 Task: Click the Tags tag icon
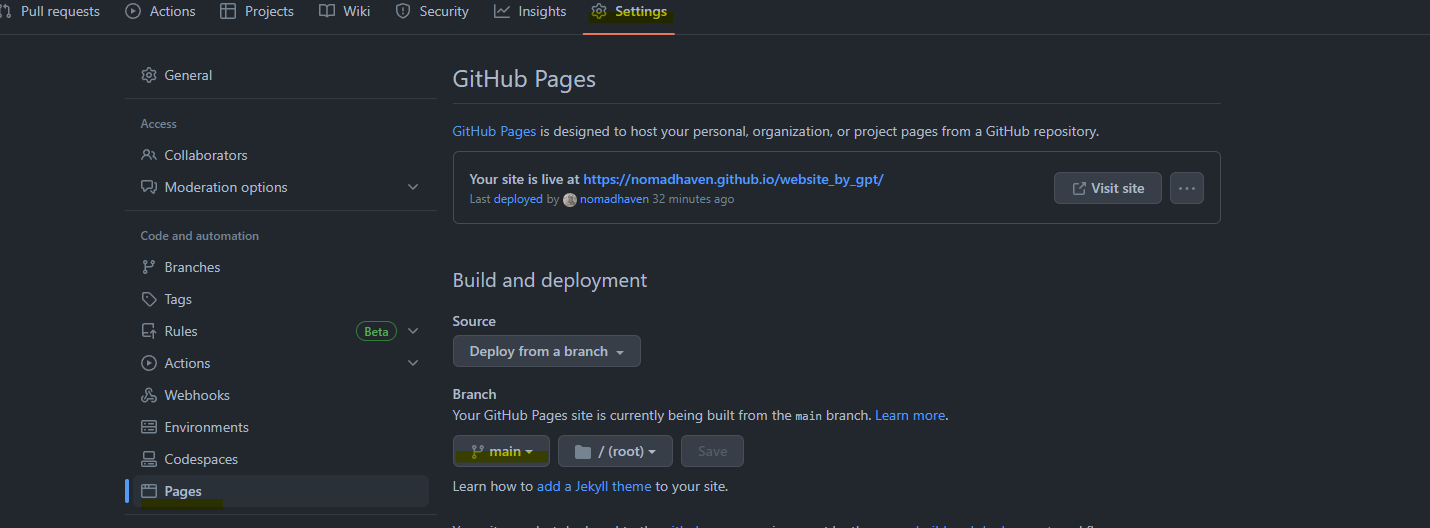point(149,299)
